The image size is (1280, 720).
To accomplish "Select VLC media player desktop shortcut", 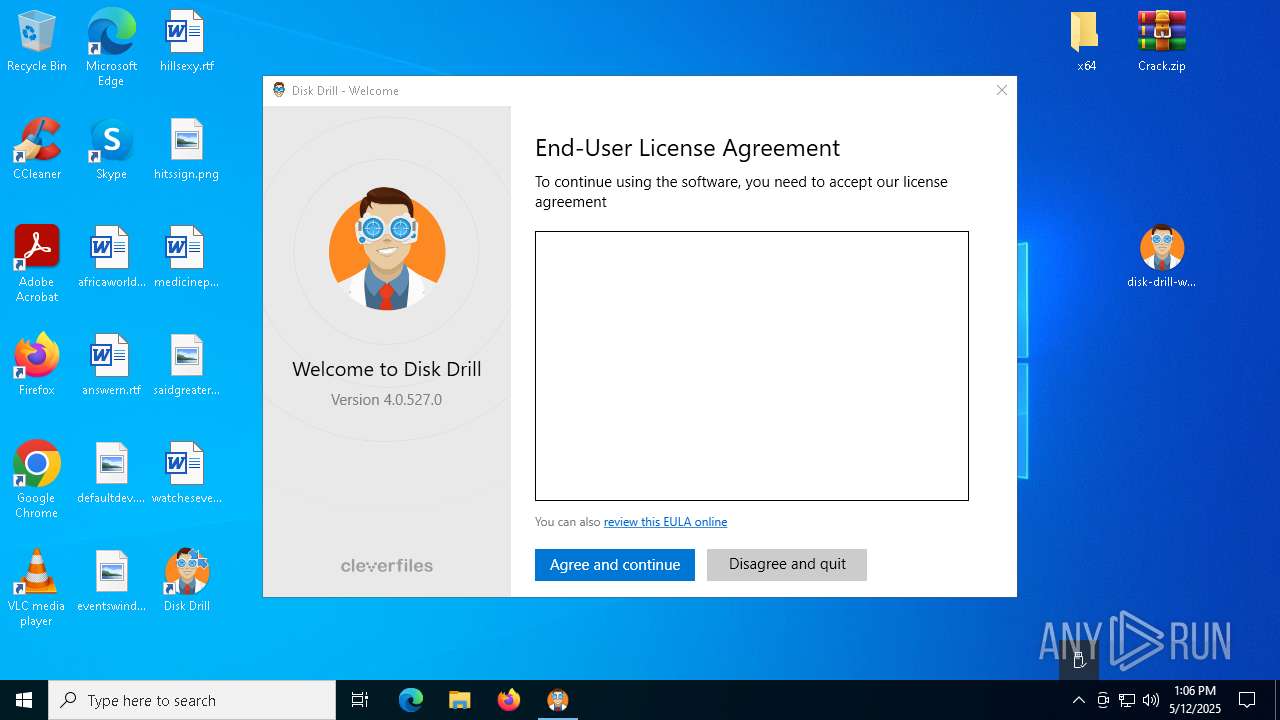I will point(36,588).
